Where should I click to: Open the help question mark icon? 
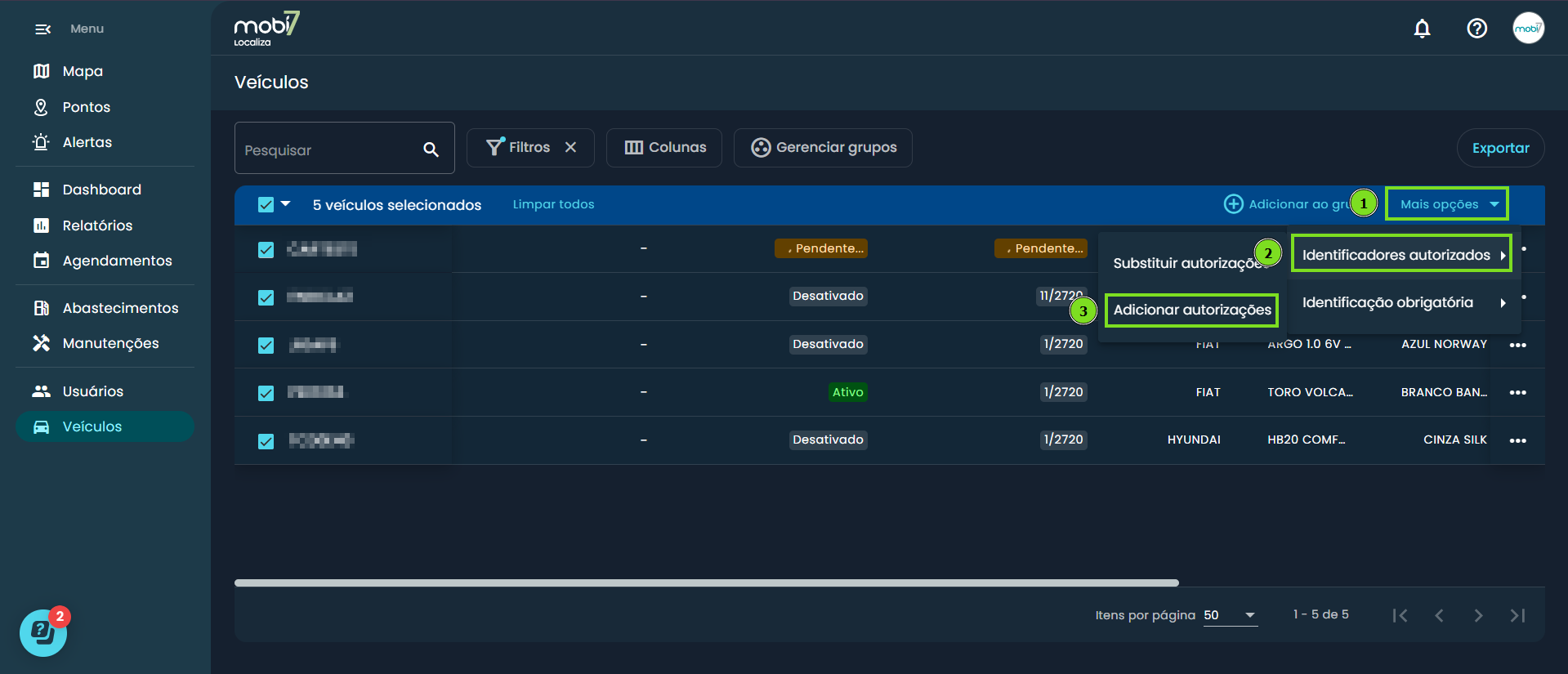[1476, 29]
